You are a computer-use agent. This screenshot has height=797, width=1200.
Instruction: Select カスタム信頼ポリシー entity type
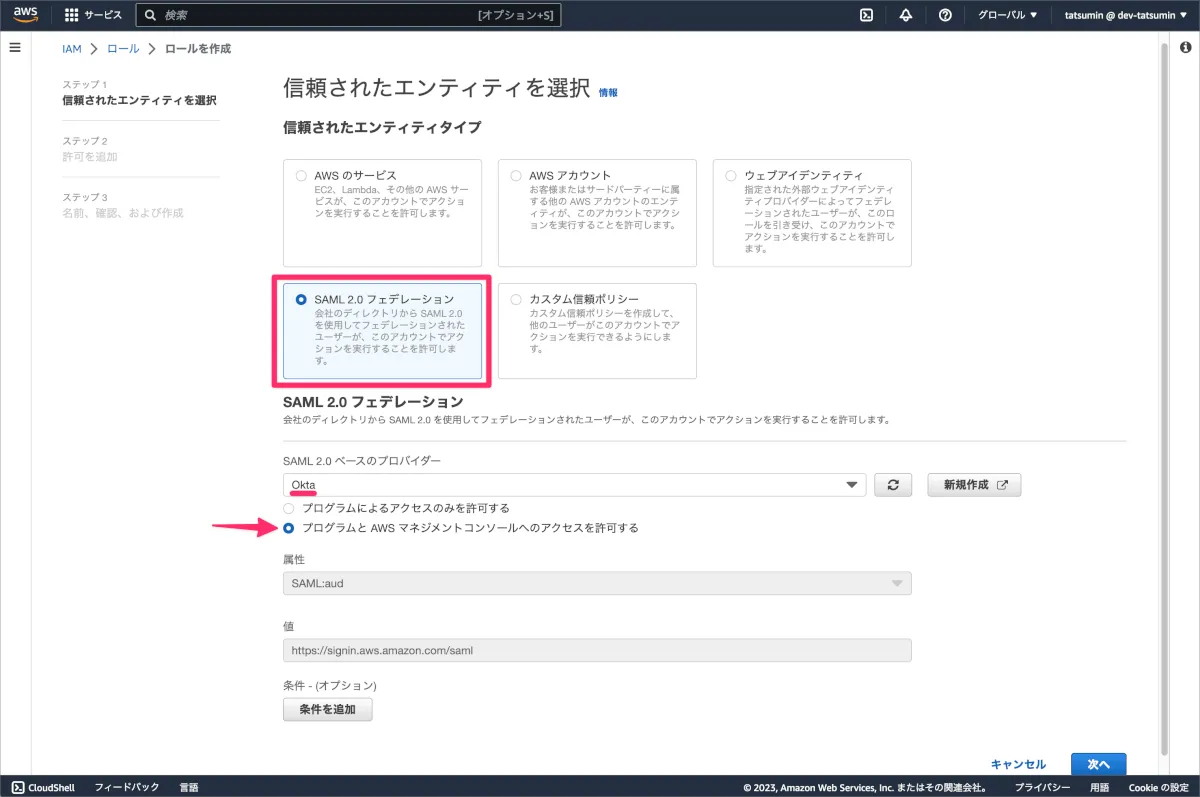516,299
